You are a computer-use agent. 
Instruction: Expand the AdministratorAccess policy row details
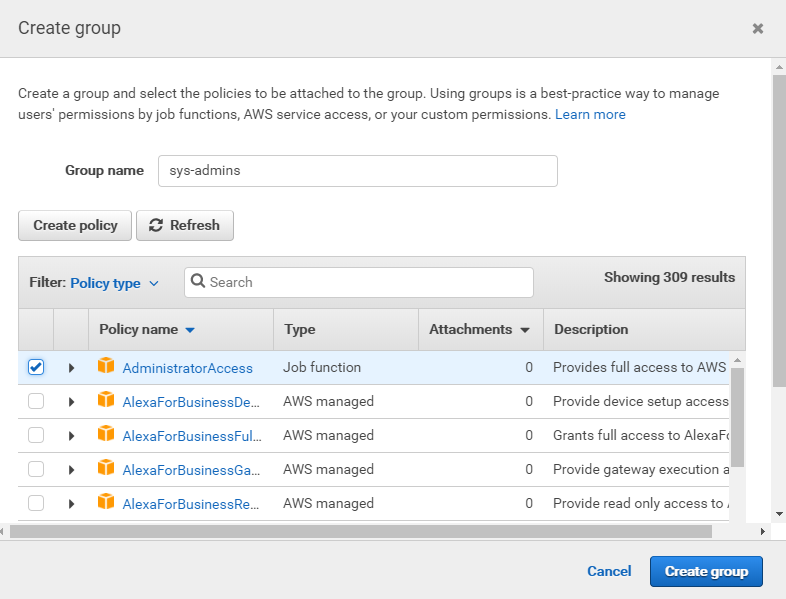71,368
